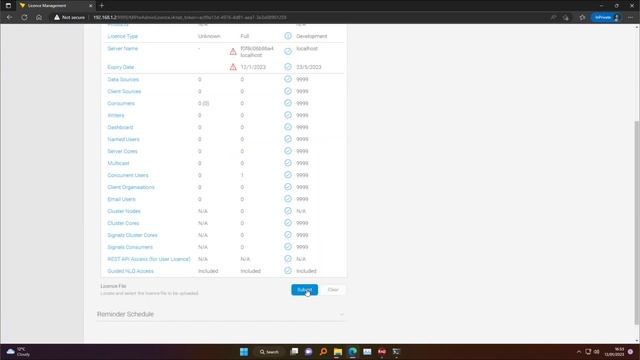The height and width of the screenshot is (360, 640).
Task: Click the check icon in Server Name row
Action: coord(288,51)
